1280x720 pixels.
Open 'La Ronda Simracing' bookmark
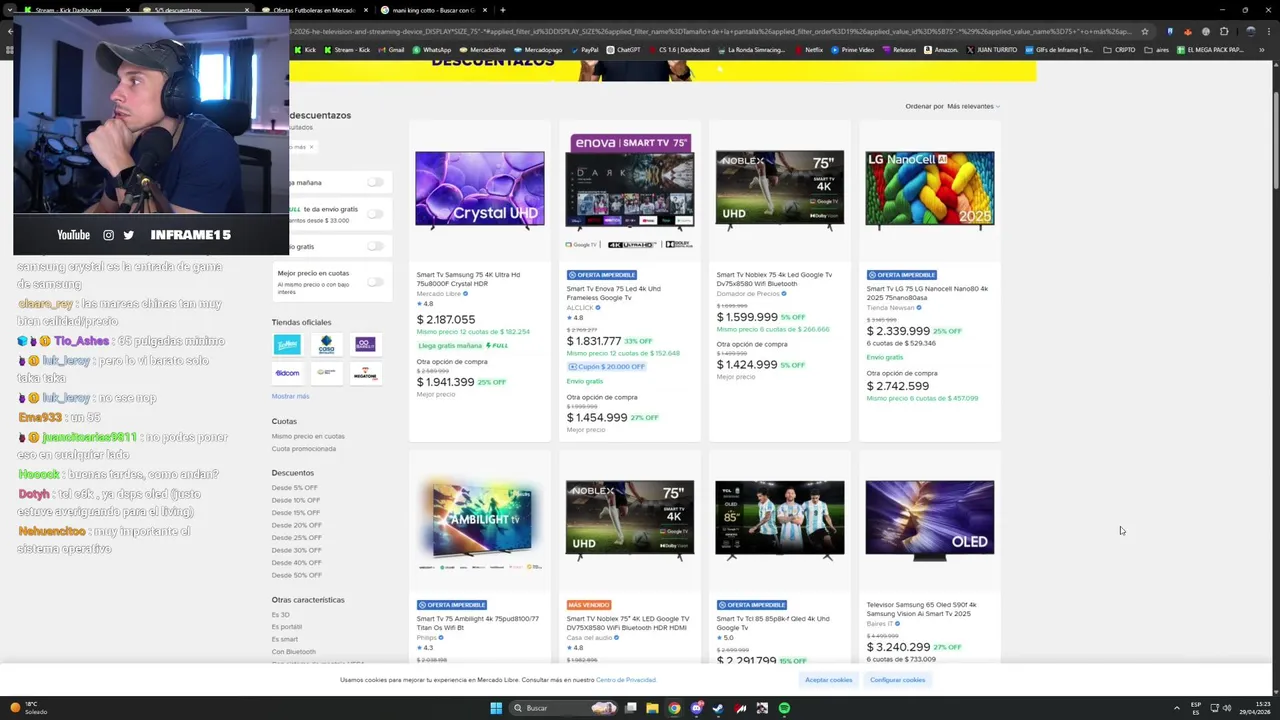(750, 50)
